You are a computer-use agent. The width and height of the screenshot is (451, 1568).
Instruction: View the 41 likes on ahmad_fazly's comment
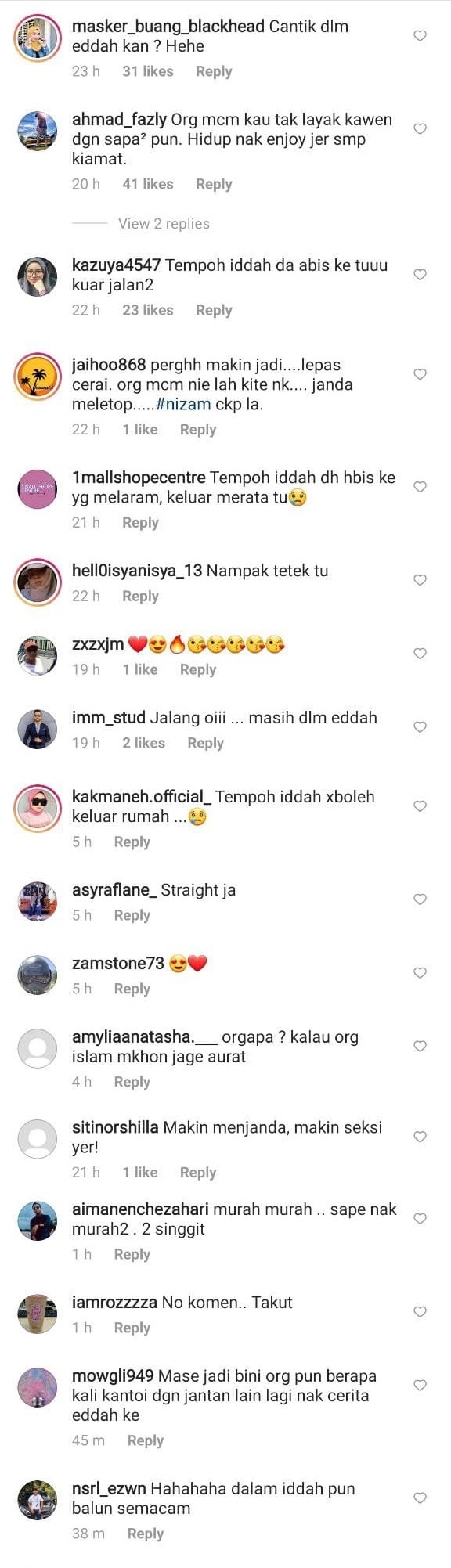point(147,185)
